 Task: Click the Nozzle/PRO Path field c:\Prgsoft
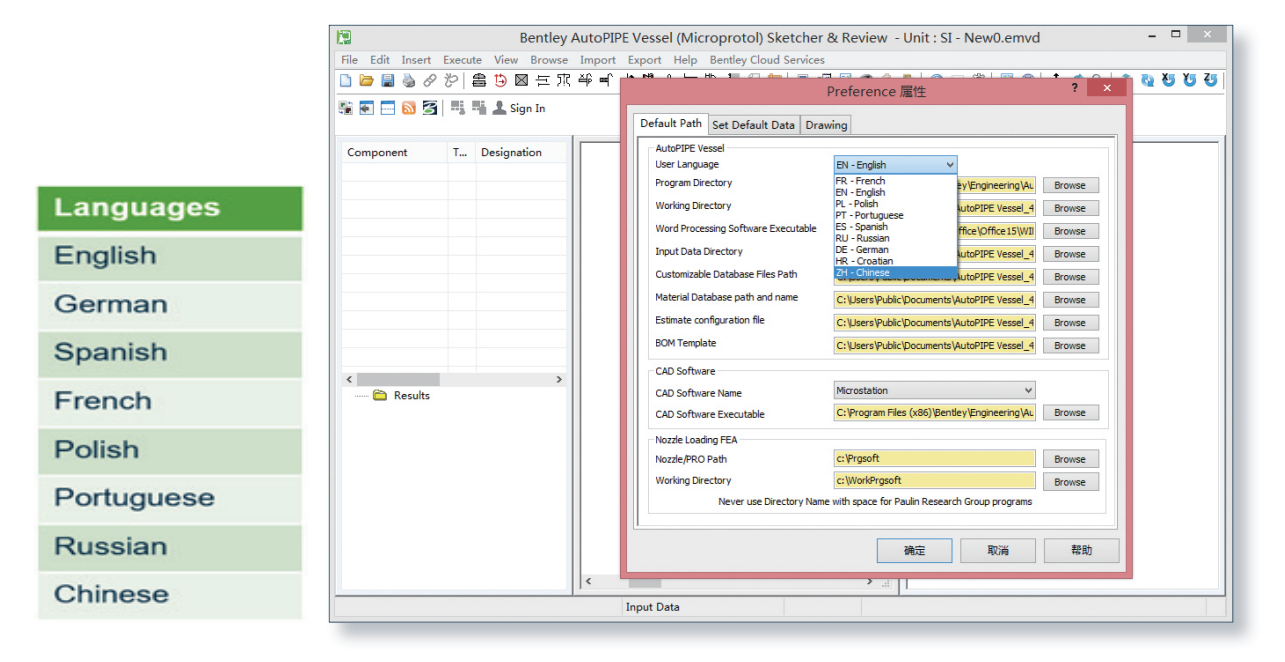(x=935, y=458)
